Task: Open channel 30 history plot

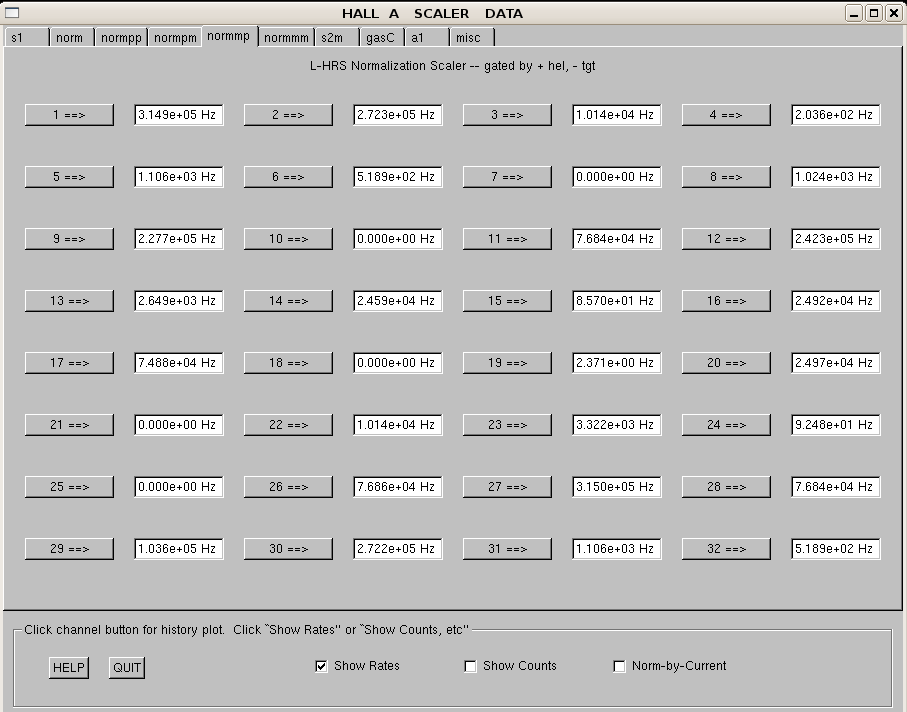Action: (288, 548)
